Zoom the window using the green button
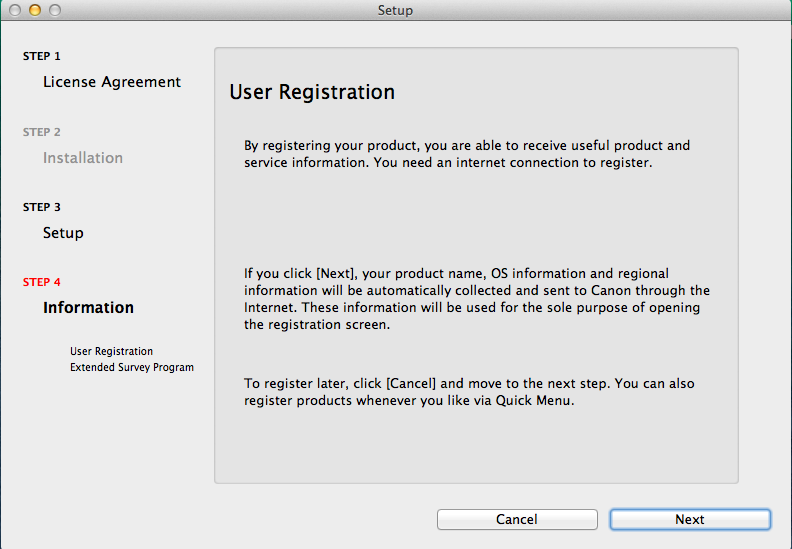 coord(54,10)
